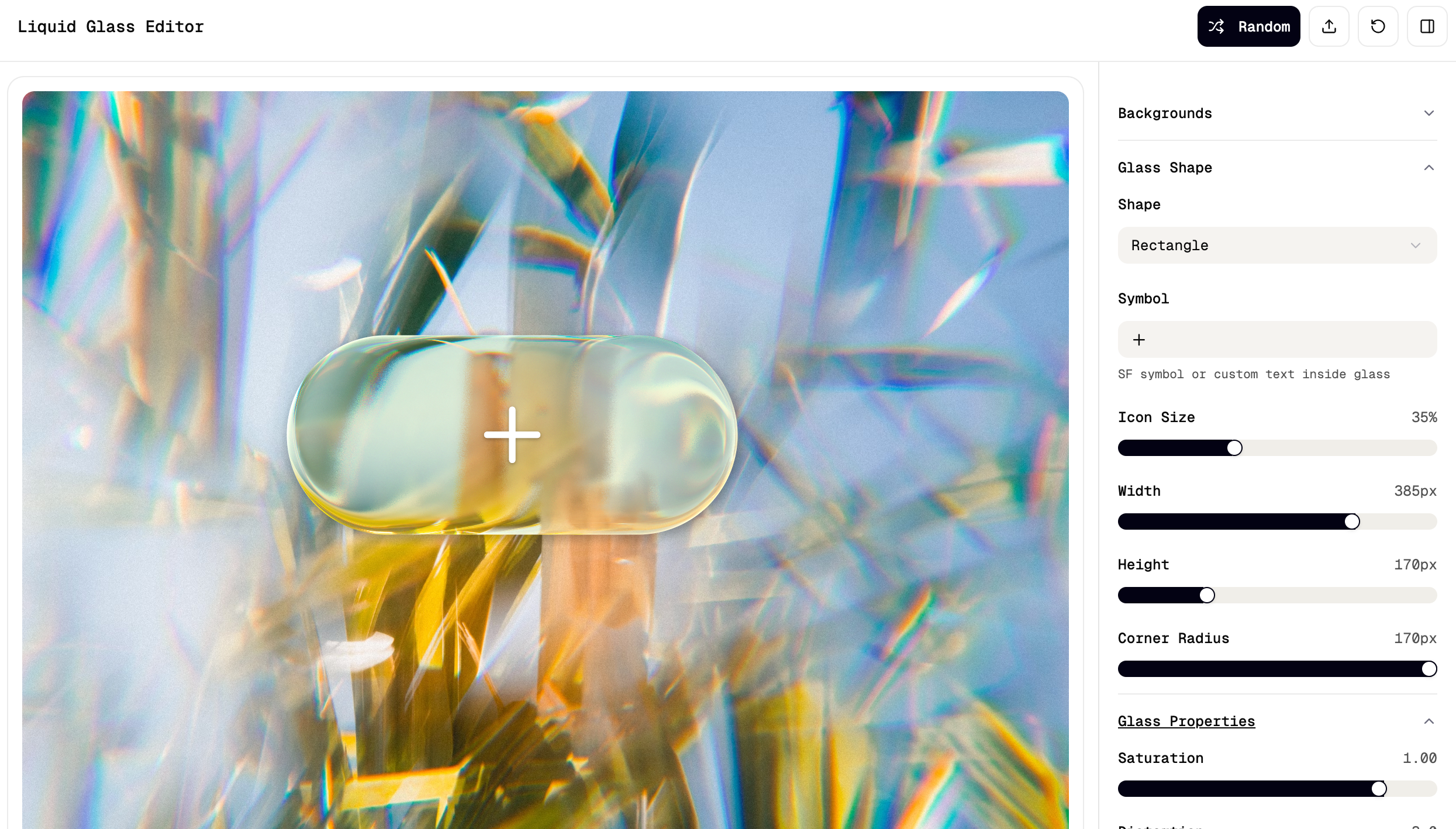
Task: Toggle the sidebar panel icon
Action: point(1427,26)
